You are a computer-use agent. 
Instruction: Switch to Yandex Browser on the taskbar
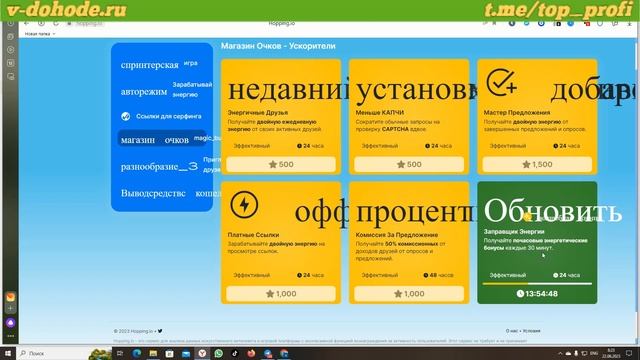pyautogui.click(x=202, y=353)
